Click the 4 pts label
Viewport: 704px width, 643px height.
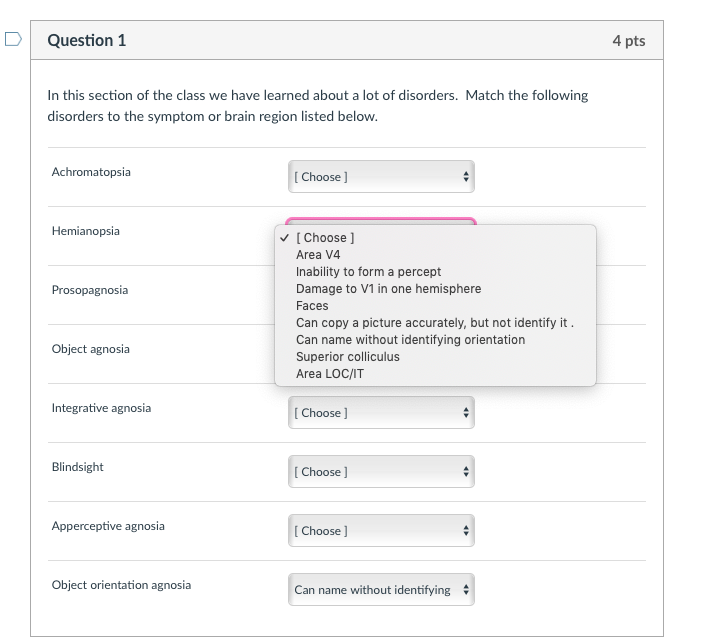point(628,41)
